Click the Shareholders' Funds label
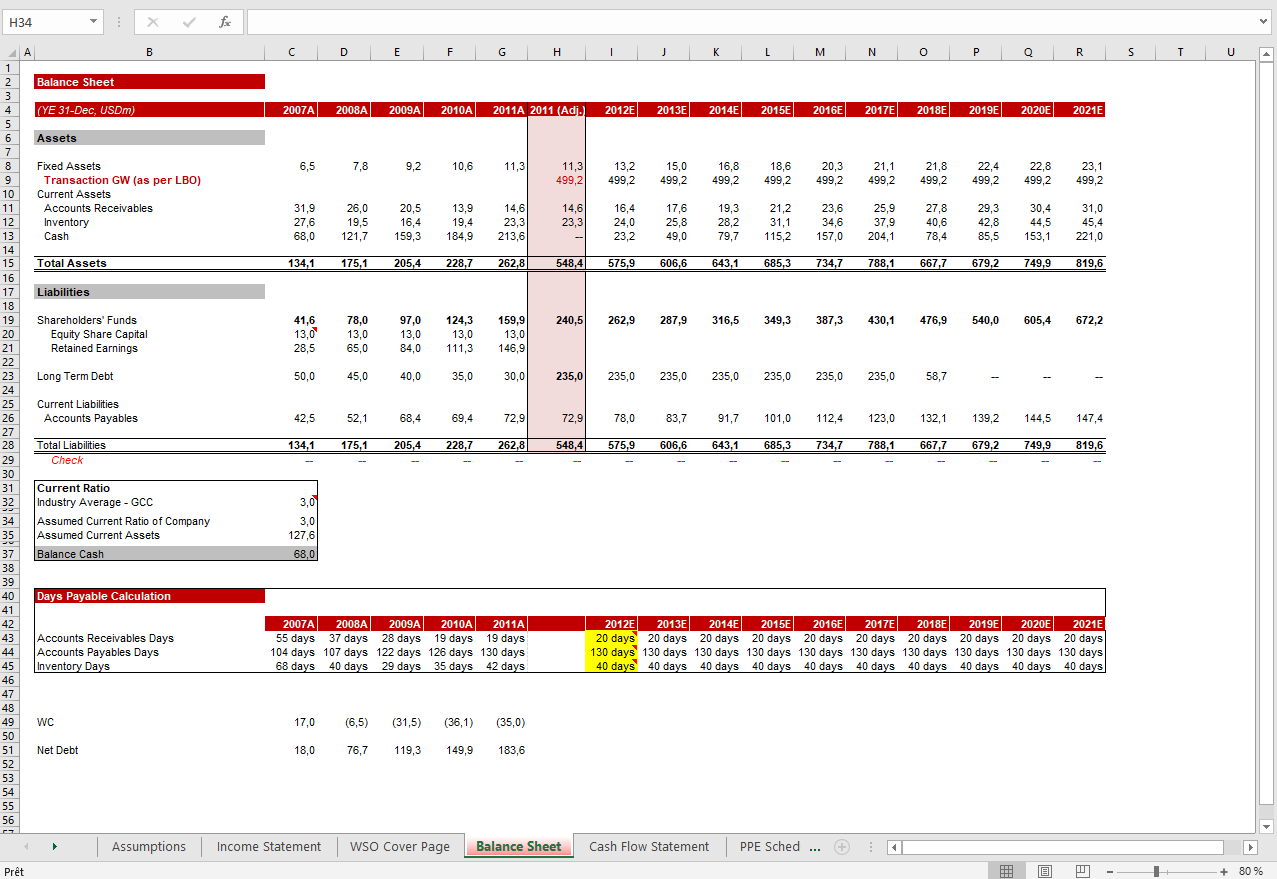1277x879 pixels. (x=87, y=320)
